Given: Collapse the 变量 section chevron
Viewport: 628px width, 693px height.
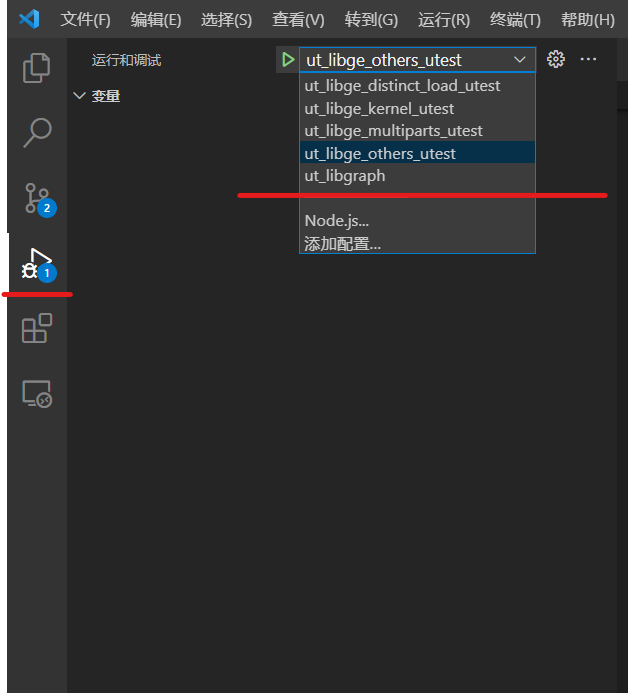Looking at the screenshot, I should pyautogui.click(x=80, y=96).
